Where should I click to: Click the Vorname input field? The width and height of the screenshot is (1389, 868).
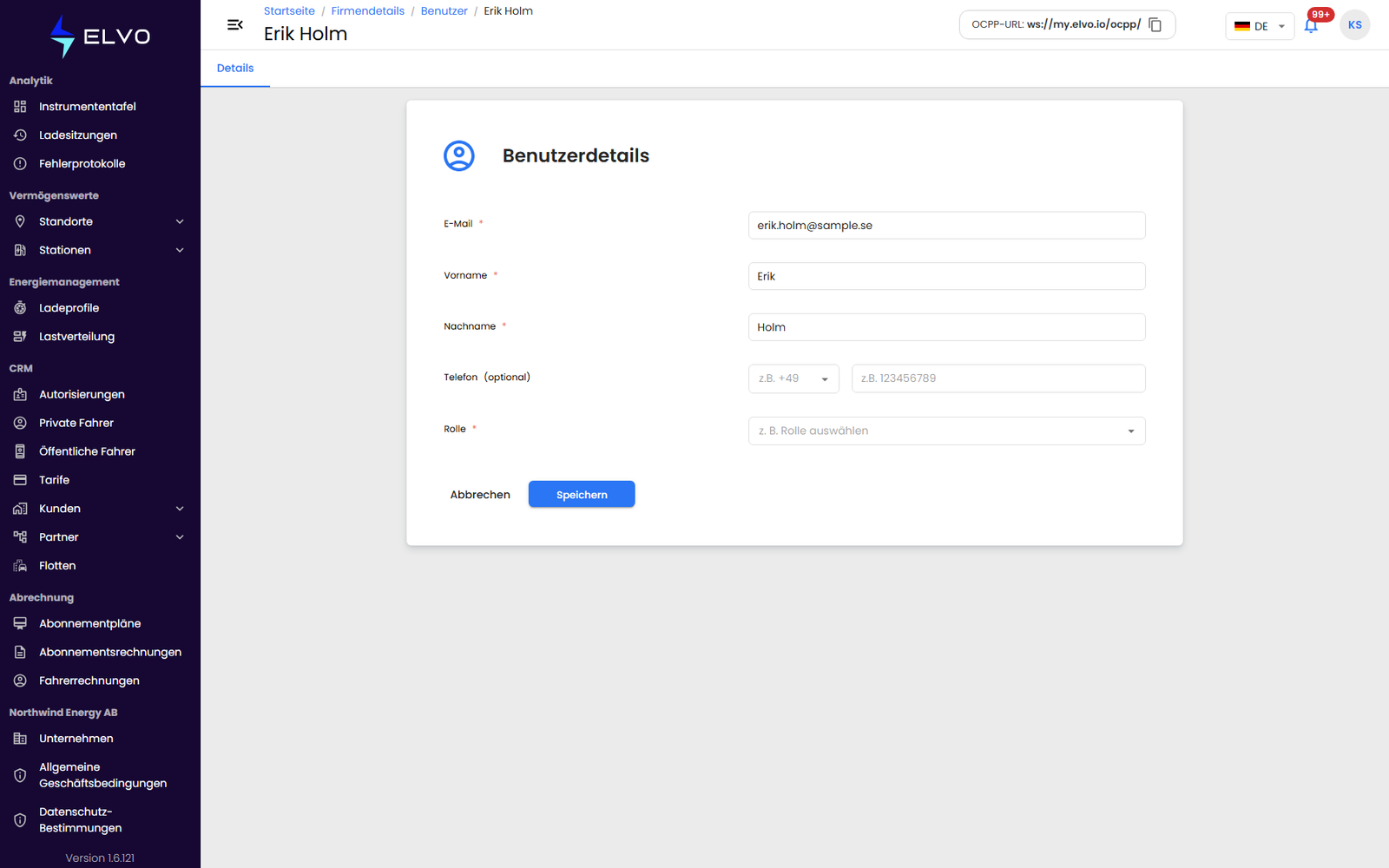946,276
